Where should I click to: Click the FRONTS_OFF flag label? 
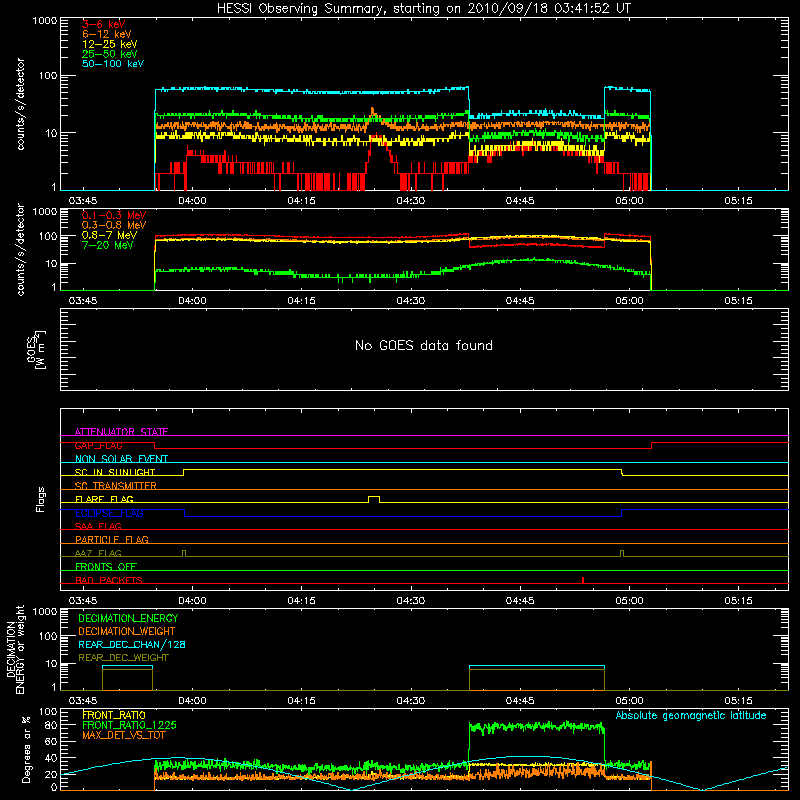click(106, 566)
